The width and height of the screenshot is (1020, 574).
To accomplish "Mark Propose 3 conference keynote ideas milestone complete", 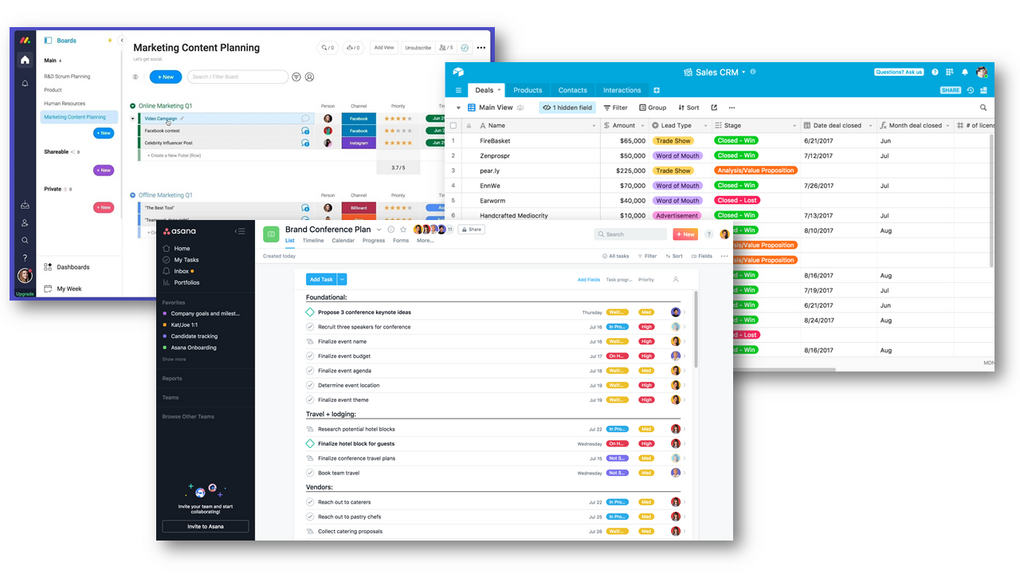I will [310, 312].
